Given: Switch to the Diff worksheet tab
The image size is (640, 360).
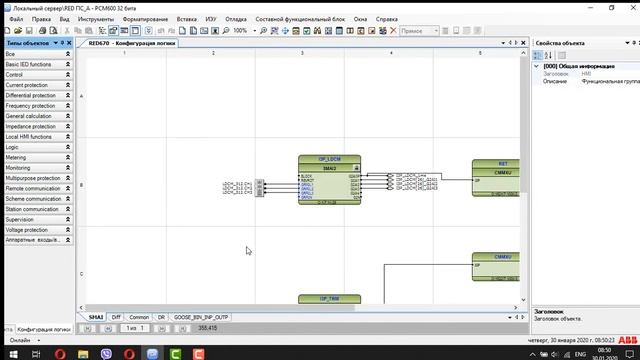Looking at the screenshot, I should [x=116, y=317].
